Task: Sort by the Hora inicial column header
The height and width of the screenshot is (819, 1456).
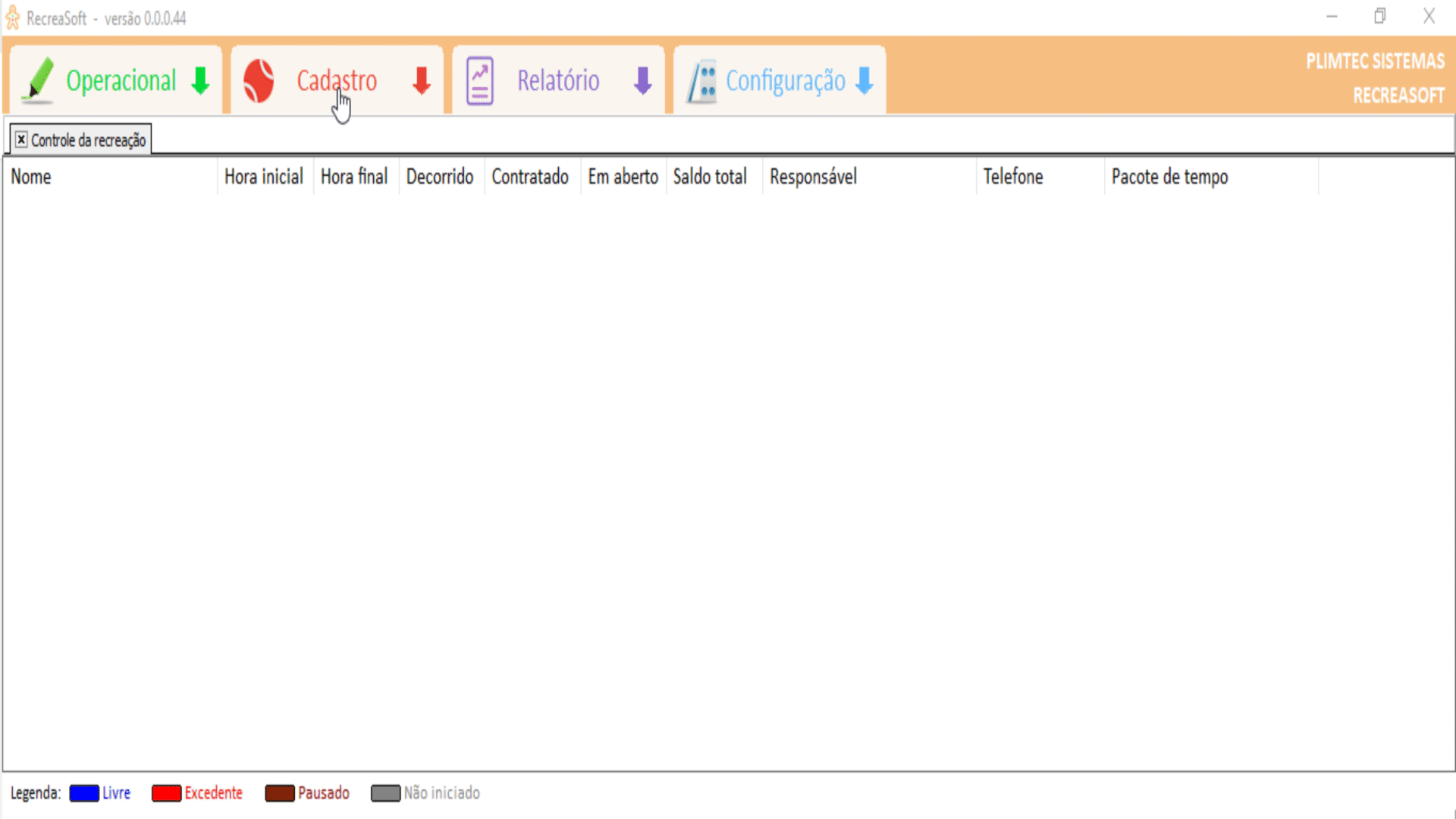Action: pos(265,177)
